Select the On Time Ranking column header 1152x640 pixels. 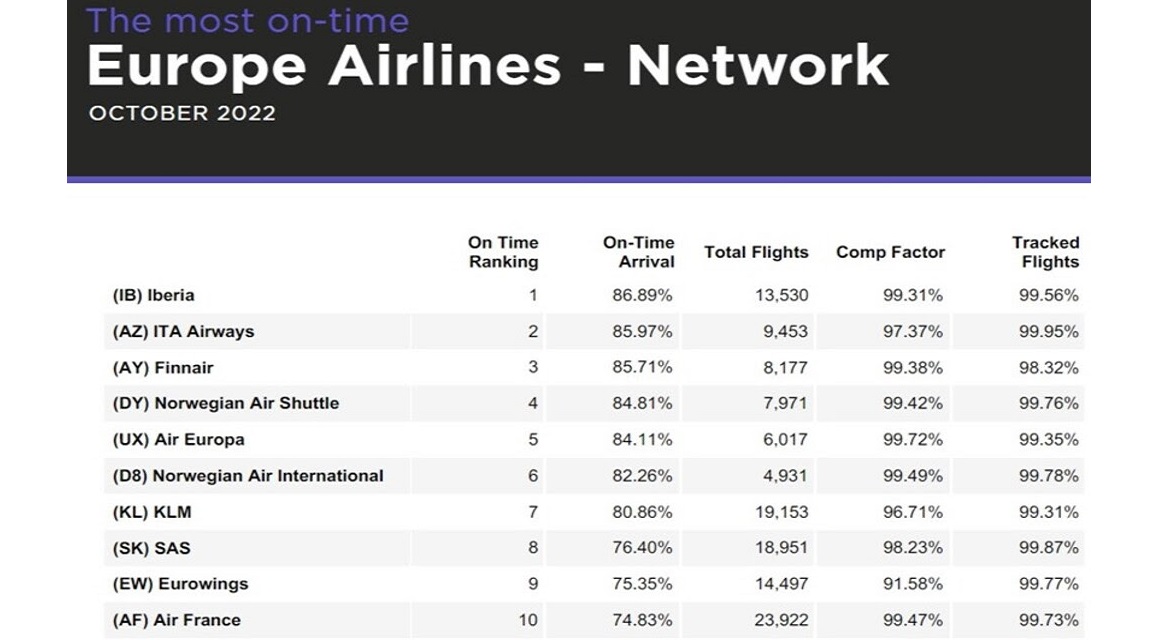[x=503, y=252]
